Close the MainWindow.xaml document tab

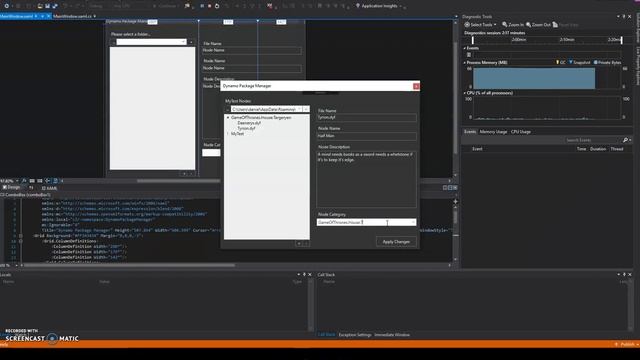pyautogui.click(x=48, y=16)
